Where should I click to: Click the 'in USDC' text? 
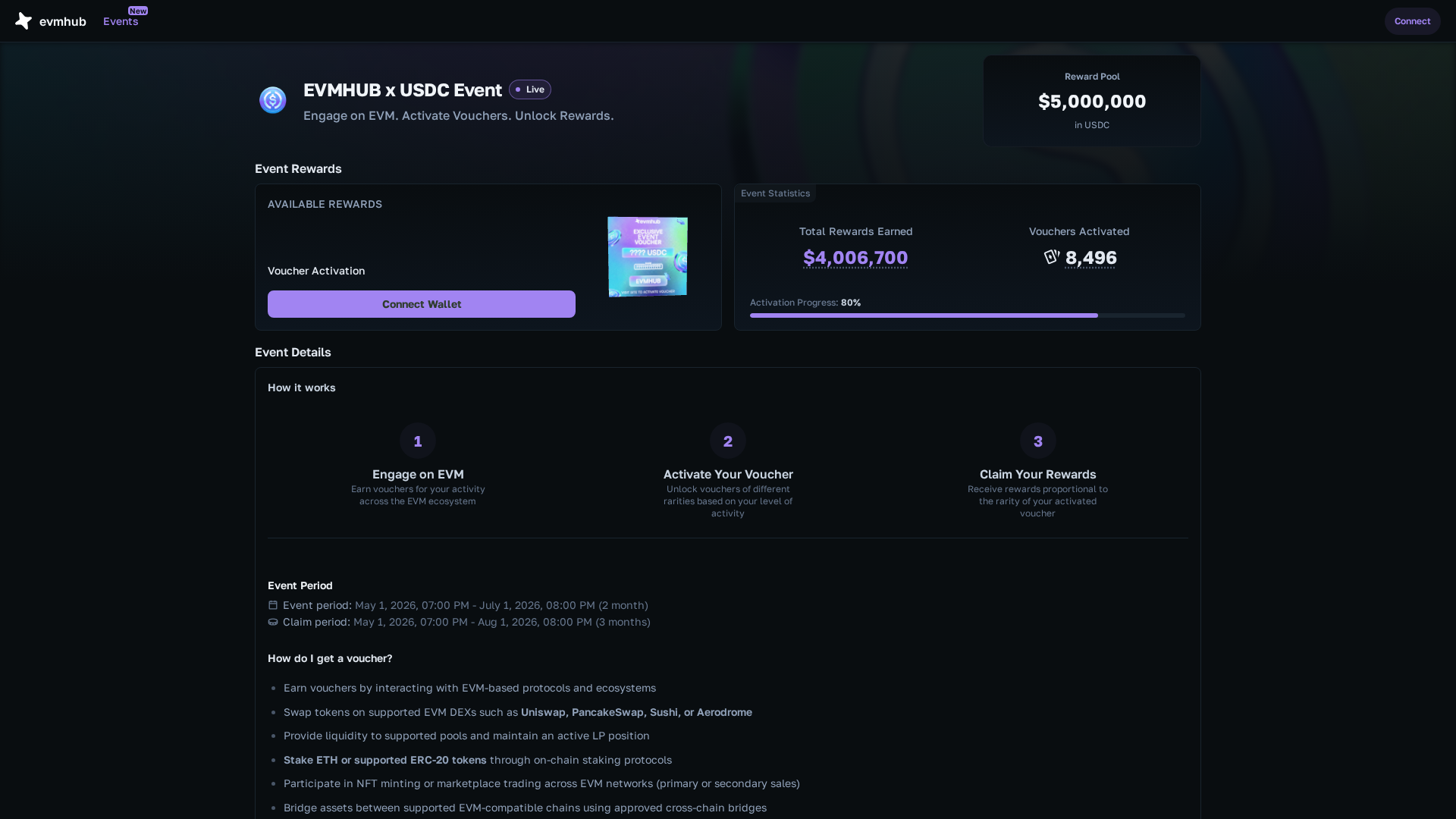(1092, 125)
